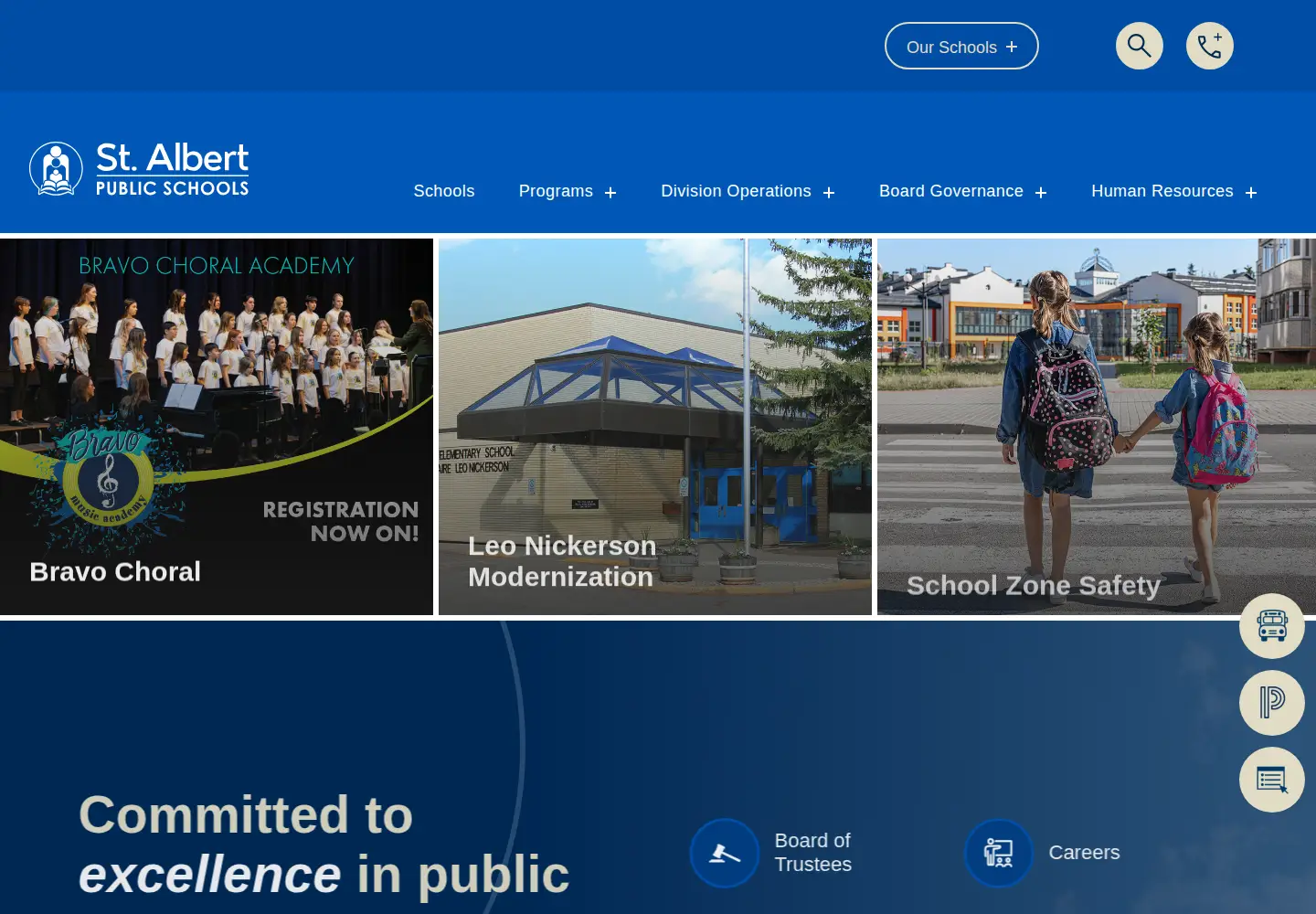Expand the Our Schools dropdown button

[961, 46]
